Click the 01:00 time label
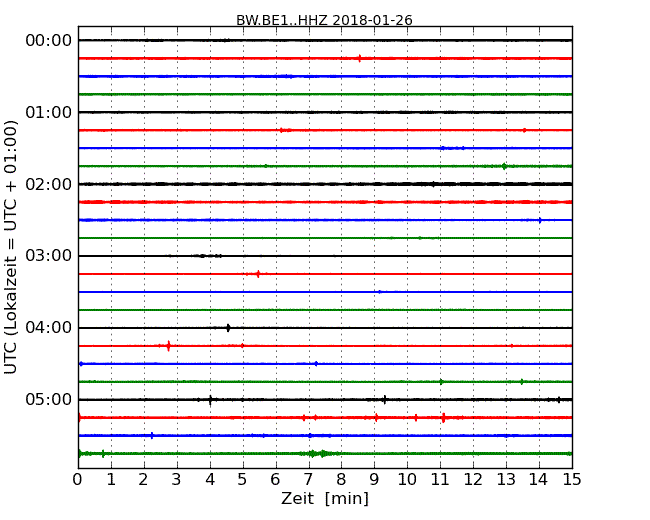This screenshot has height=520, width=650. 49,112
